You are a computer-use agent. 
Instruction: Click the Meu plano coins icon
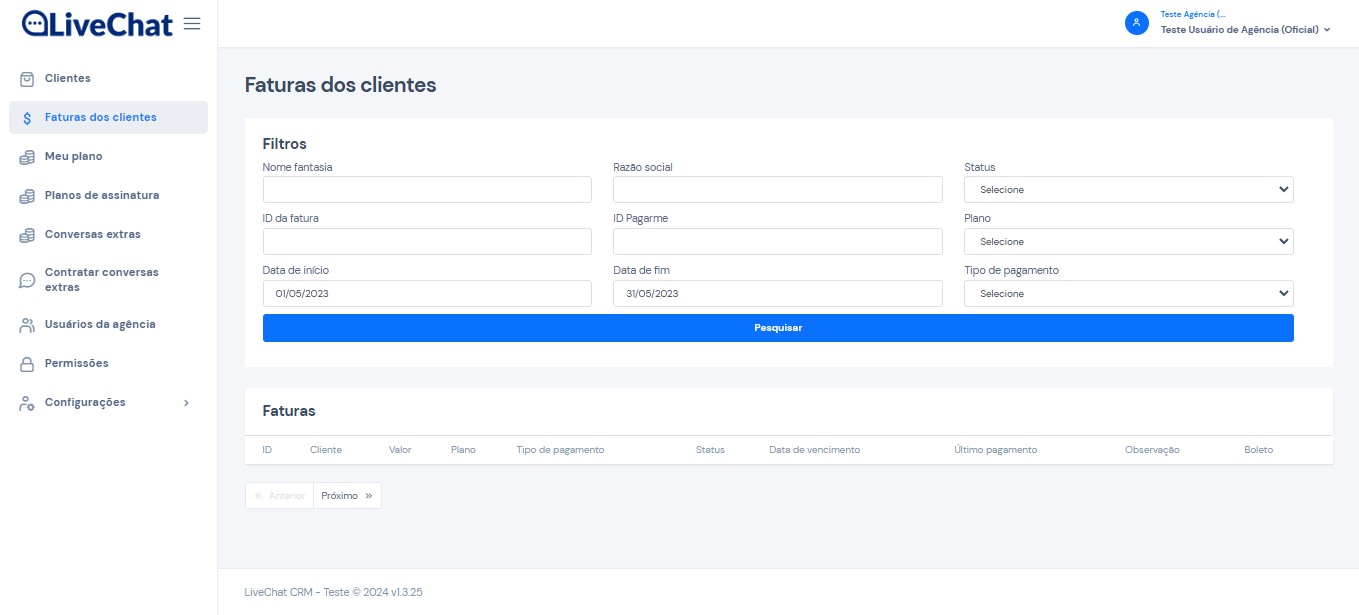click(x=28, y=157)
